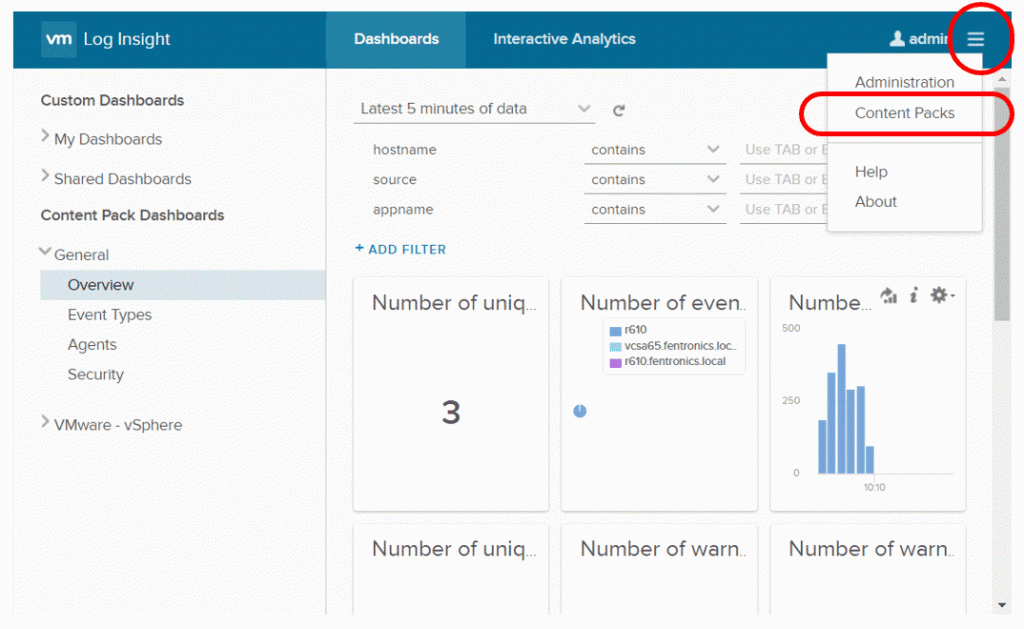Click the 'appname' filter label
1024x629 pixels.
click(x=403, y=210)
